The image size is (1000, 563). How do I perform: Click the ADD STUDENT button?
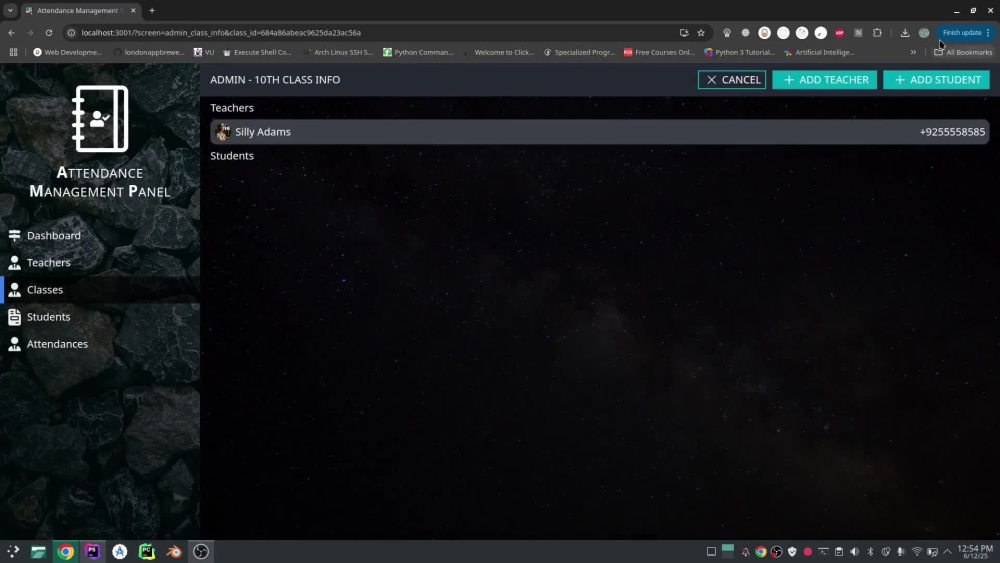tap(936, 80)
